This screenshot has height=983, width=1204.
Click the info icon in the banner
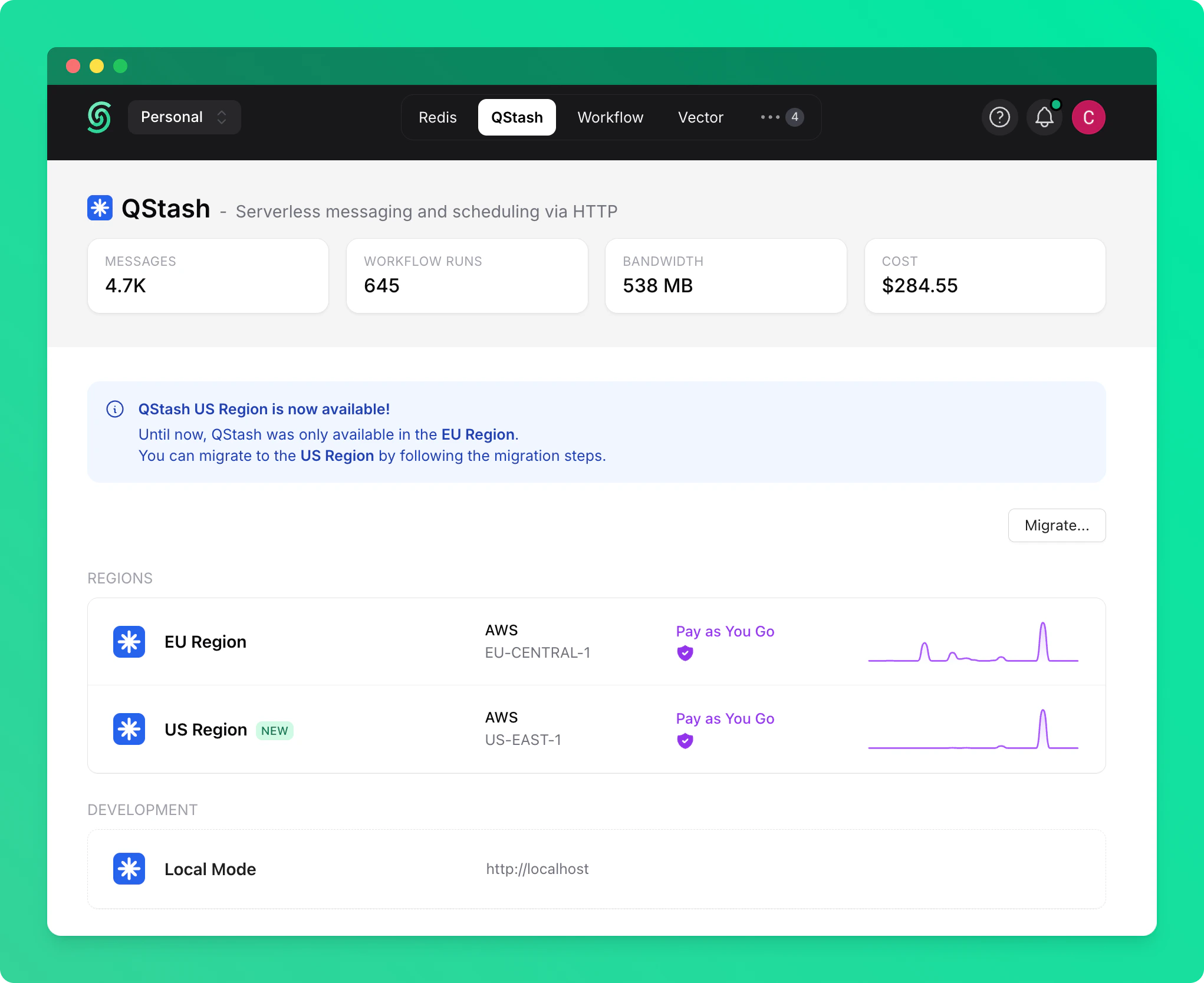(x=115, y=409)
